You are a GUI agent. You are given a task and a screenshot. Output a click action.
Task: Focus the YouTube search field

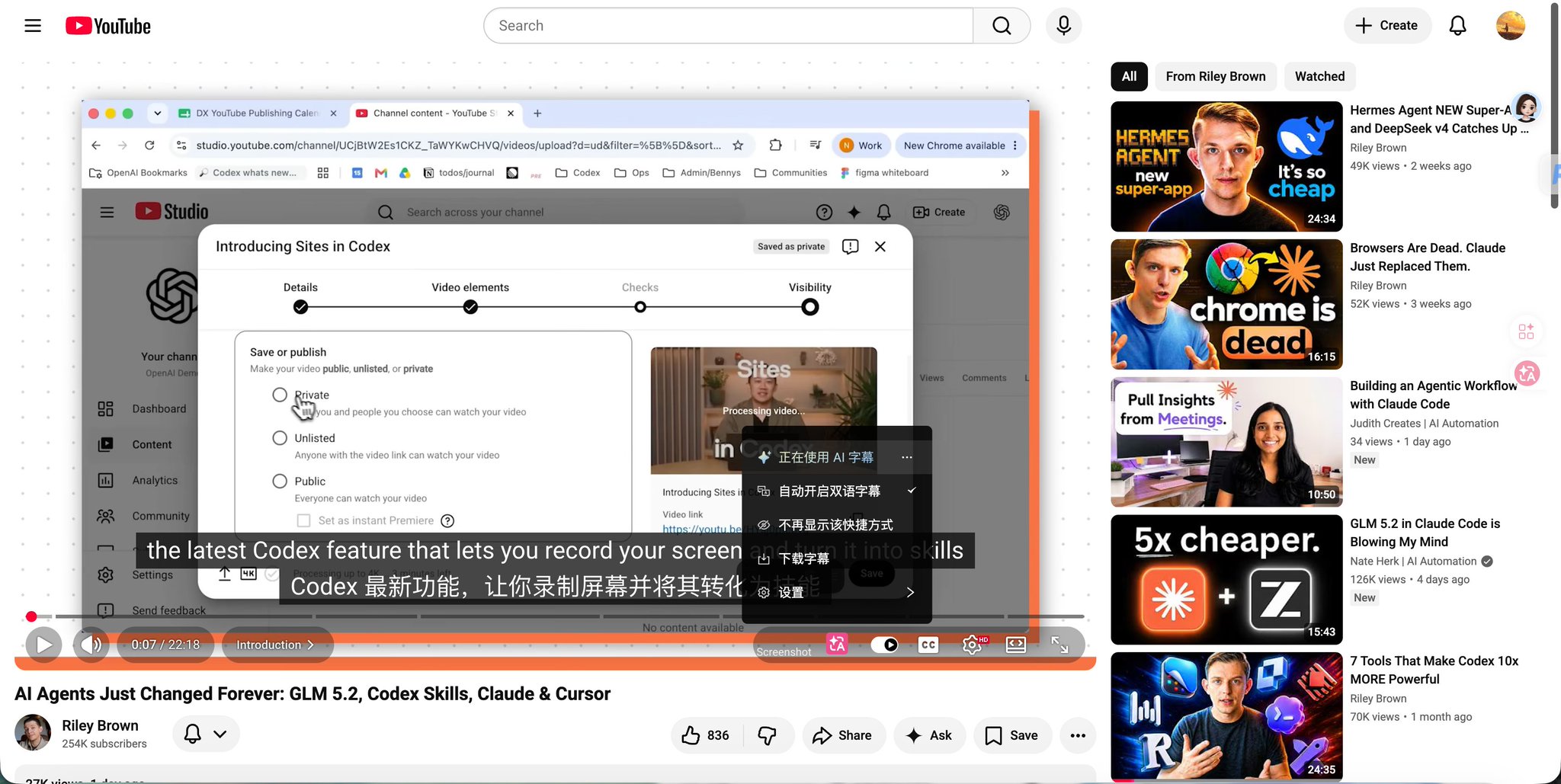[x=729, y=26]
